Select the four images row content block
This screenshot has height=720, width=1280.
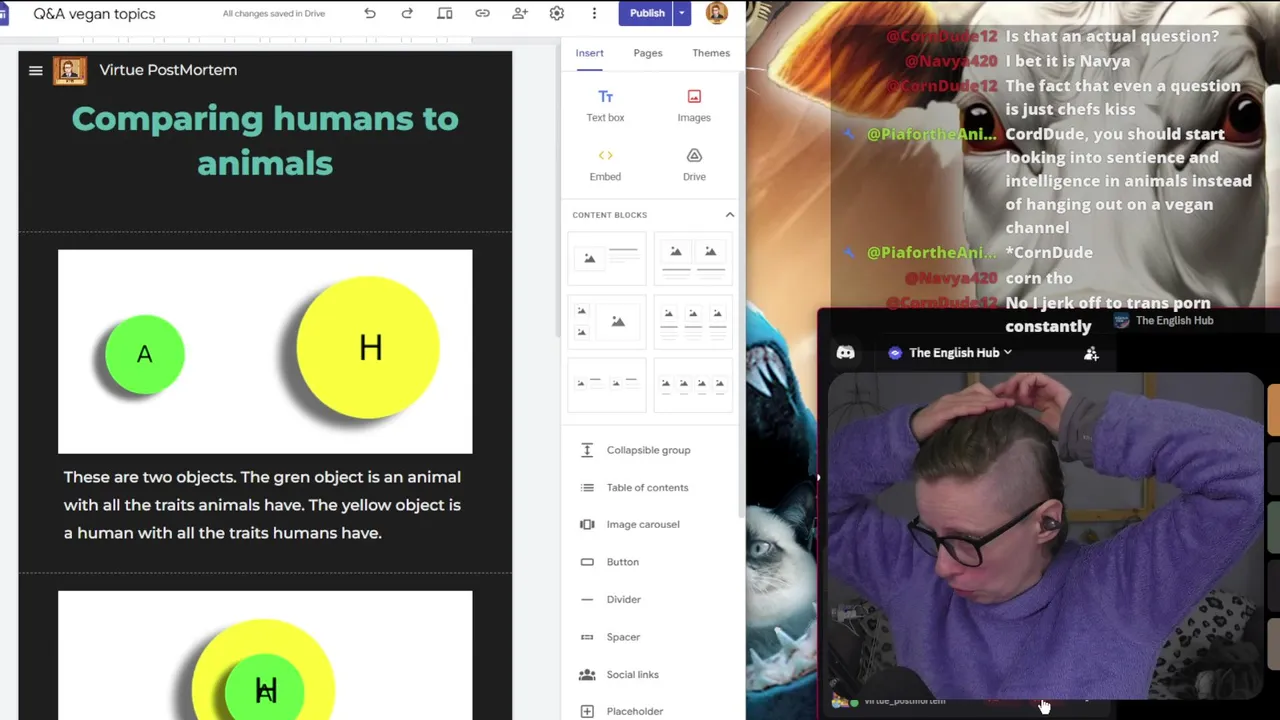pyautogui.click(x=693, y=385)
